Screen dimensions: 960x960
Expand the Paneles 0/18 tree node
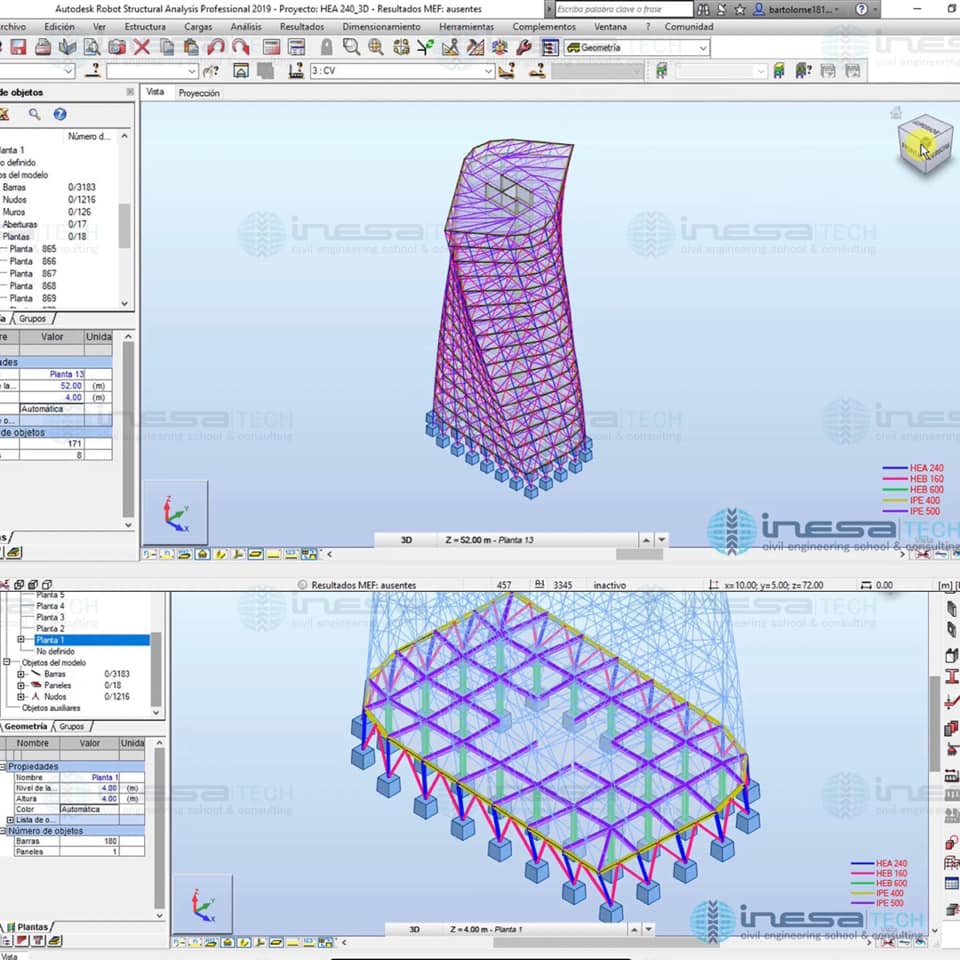pyautogui.click(x=21, y=686)
